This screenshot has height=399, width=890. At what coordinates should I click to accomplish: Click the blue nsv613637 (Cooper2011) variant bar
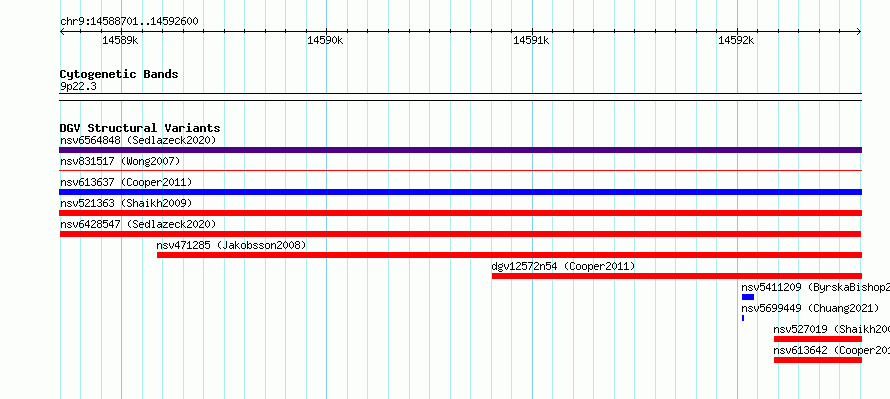(460, 192)
